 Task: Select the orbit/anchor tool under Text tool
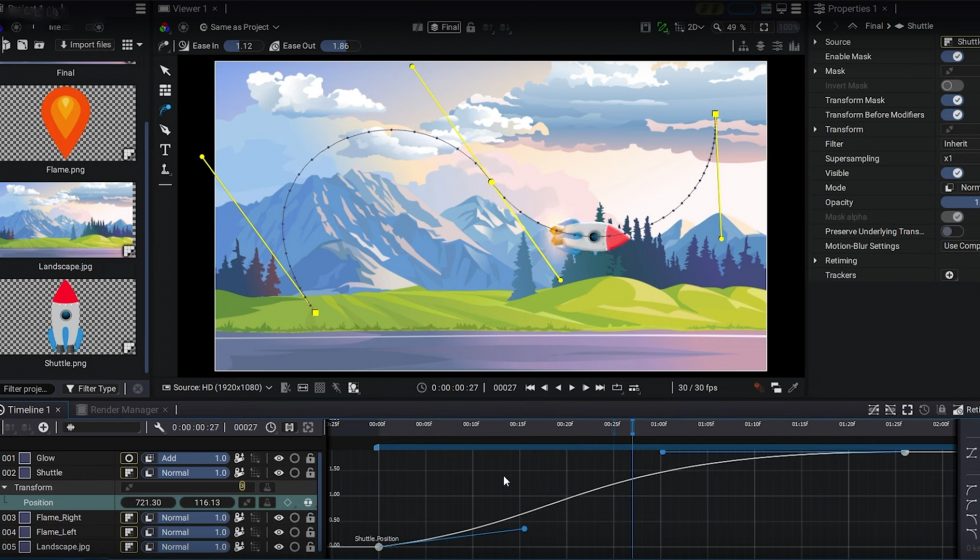165,169
